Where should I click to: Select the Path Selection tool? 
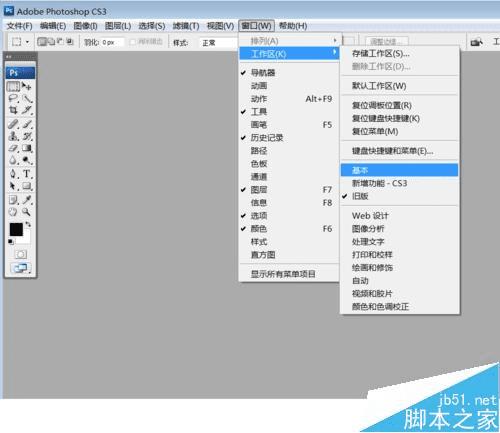tap(13, 186)
